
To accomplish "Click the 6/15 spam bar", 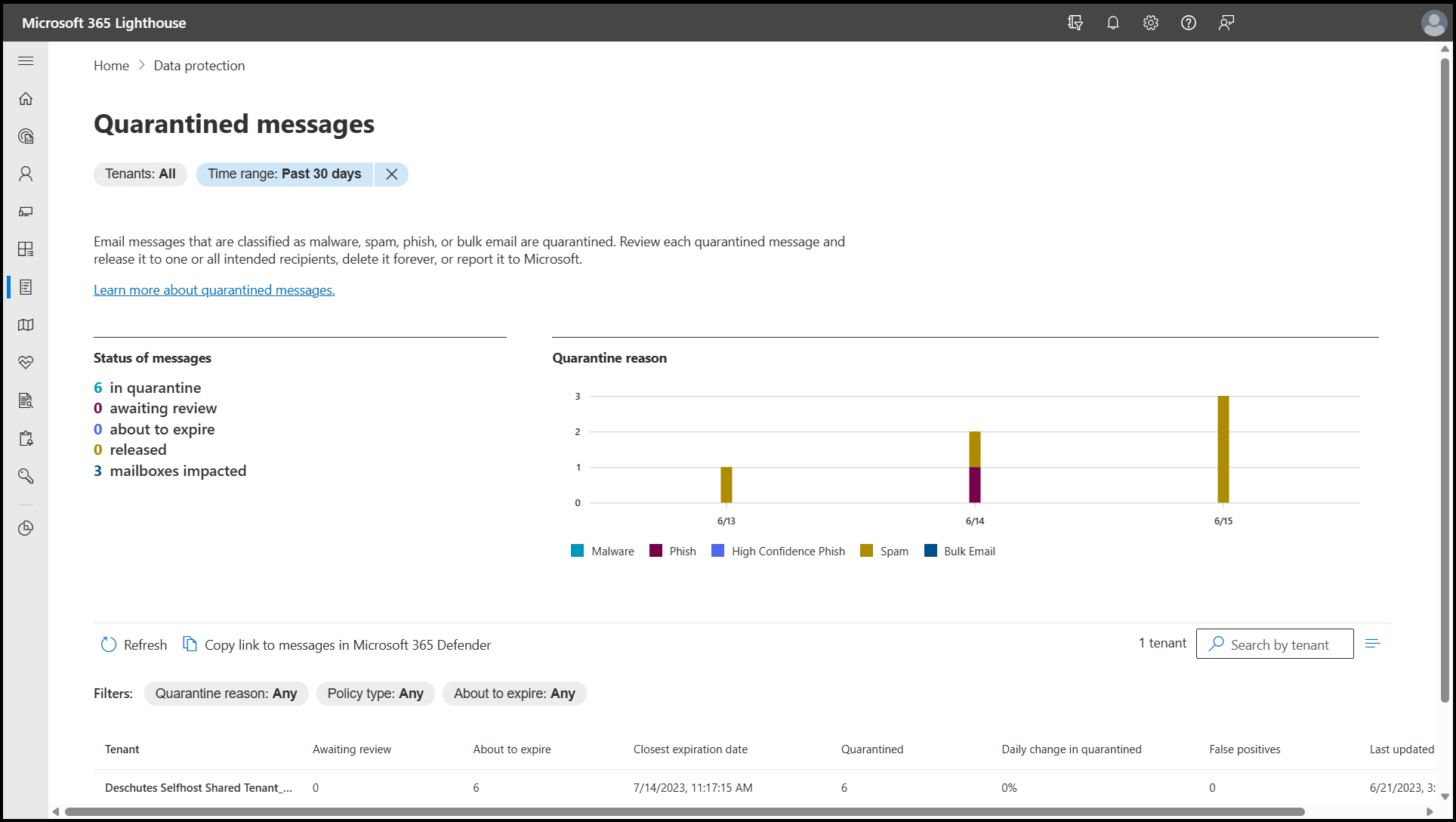I will tap(1223, 450).
